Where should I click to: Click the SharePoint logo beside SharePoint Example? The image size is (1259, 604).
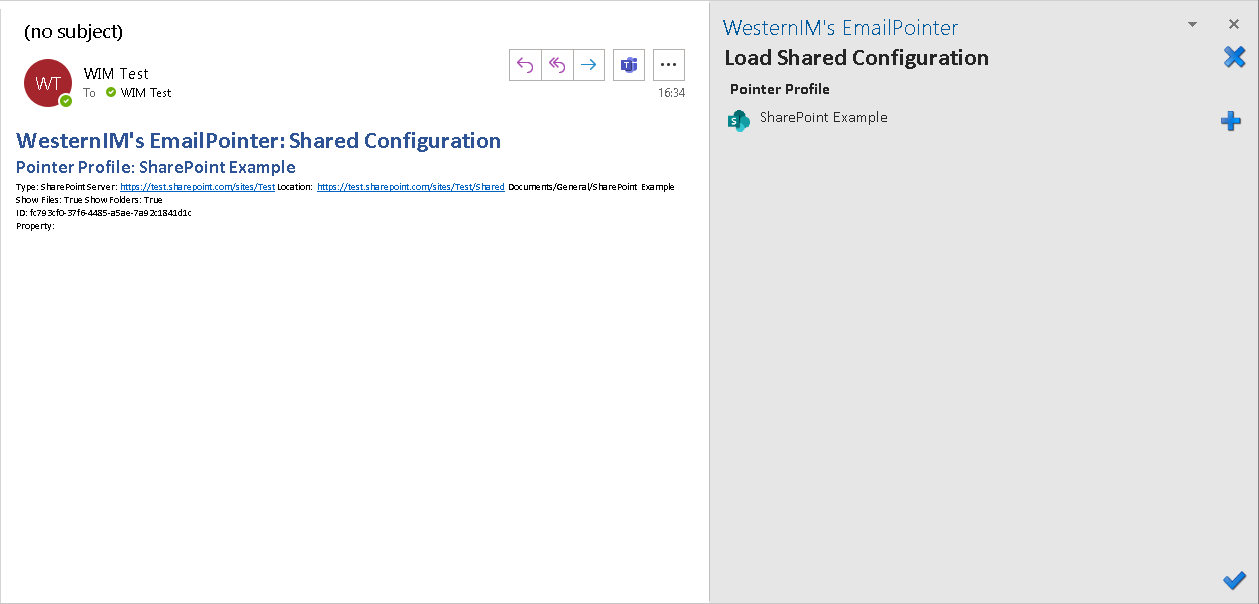tap(738, 120)
